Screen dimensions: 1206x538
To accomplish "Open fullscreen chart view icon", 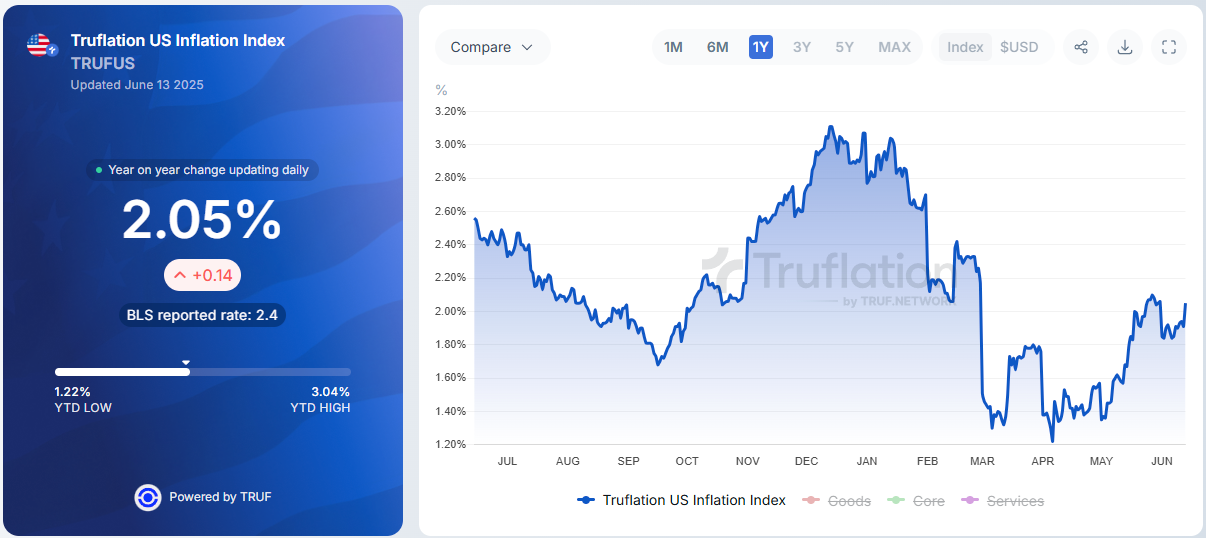I will click(x=1169, y=47).
